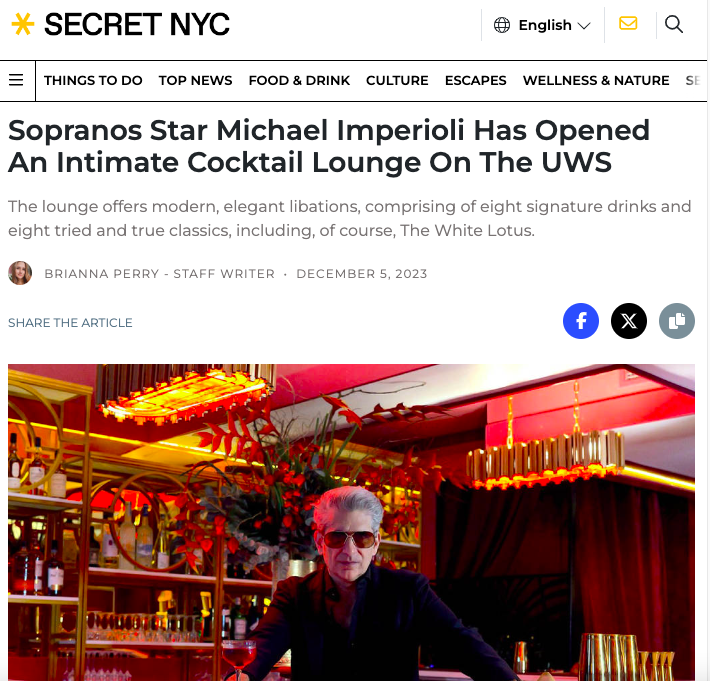Open the language chevron arrow

pos(584,26)
